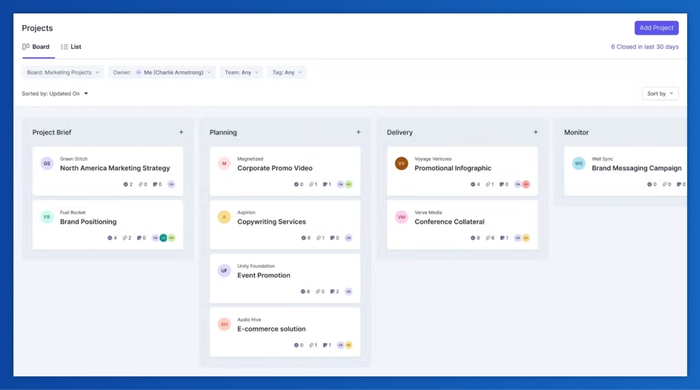700x390 pixels.
Task: Click comment icon on Event Promotion card
Action: pyautogui.click(x=332, y=291)
